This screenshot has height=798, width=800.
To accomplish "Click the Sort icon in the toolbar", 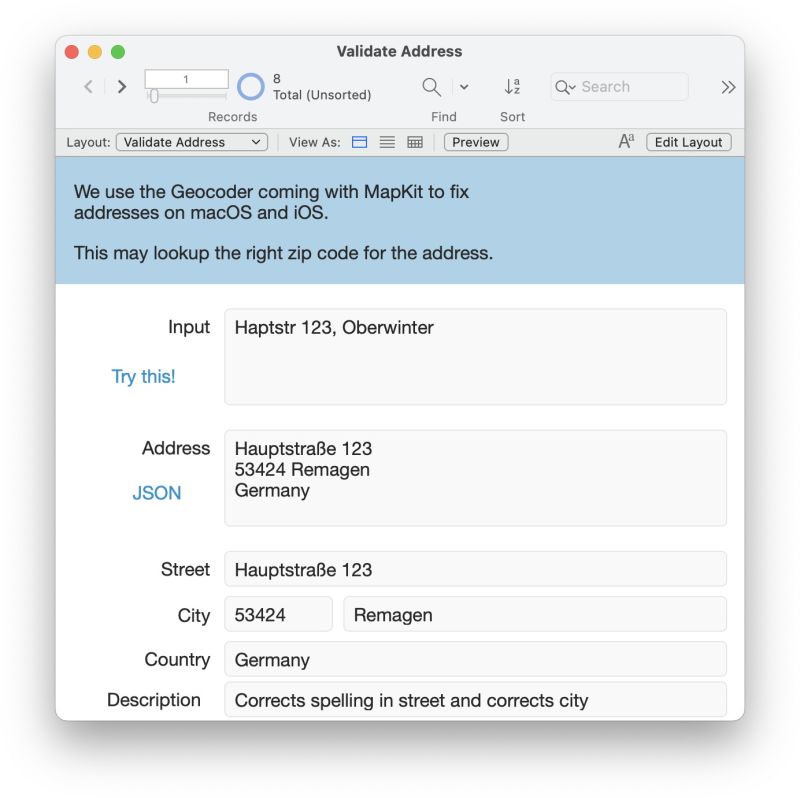I will point(513,87).
